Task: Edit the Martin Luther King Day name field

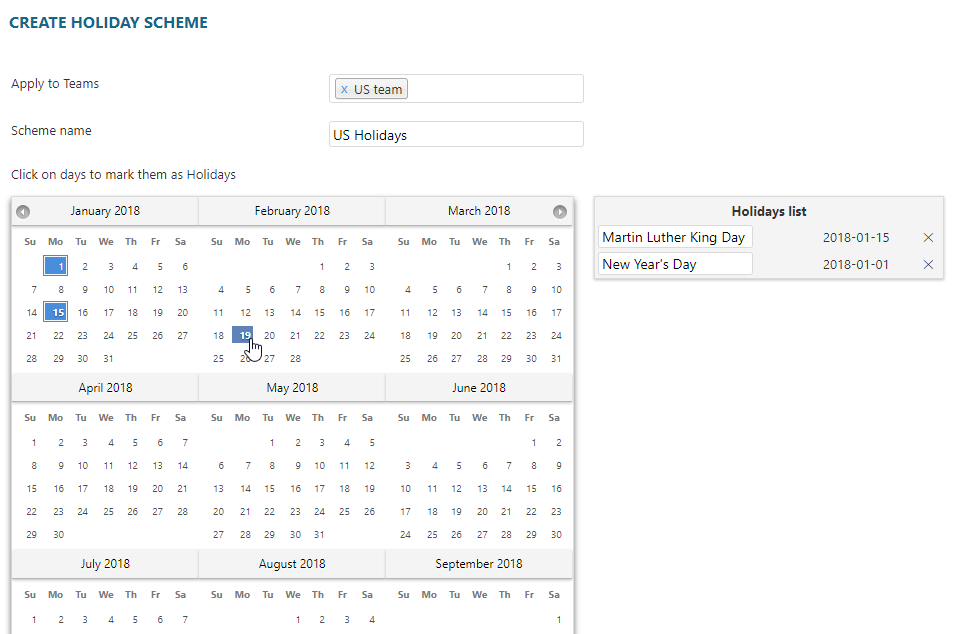Action: click(674, 237)
